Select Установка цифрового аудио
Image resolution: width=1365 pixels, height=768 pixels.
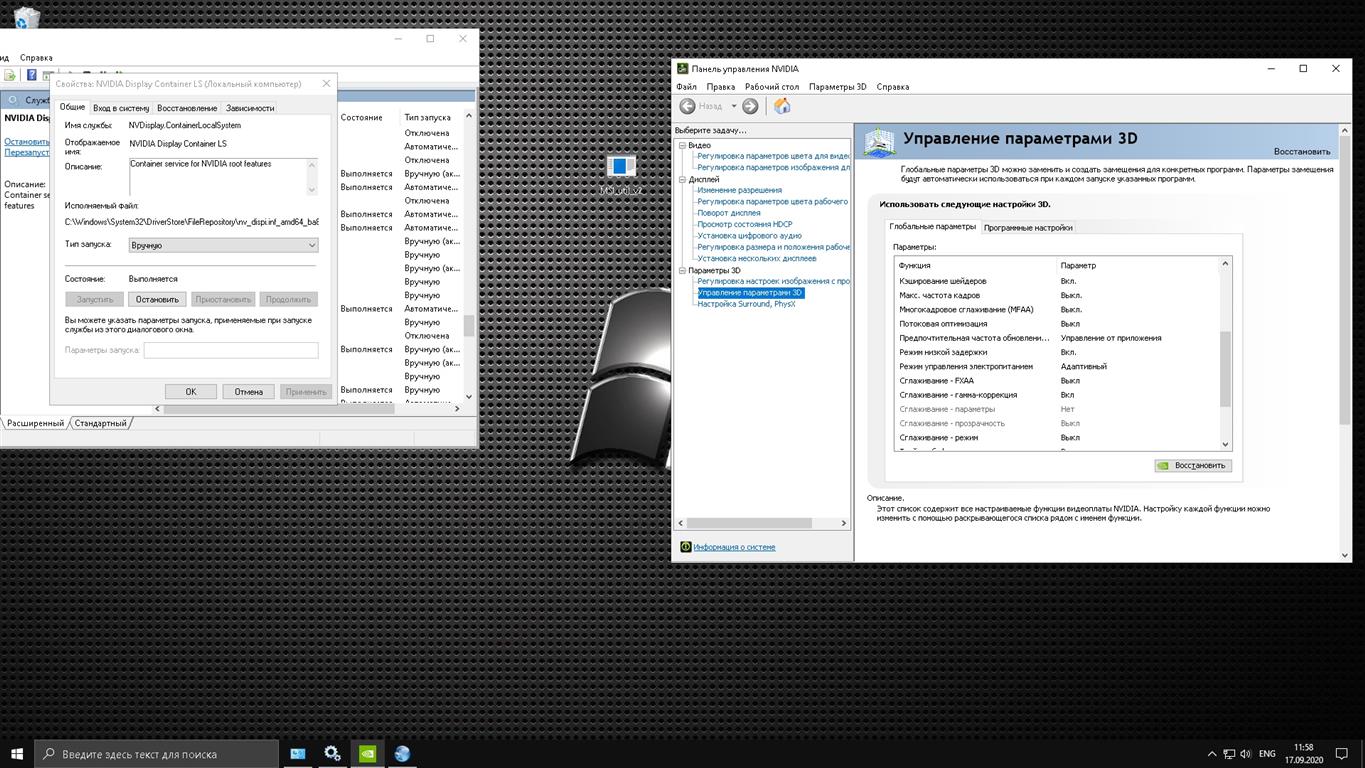pyautogui.click(x=749, y=236)
